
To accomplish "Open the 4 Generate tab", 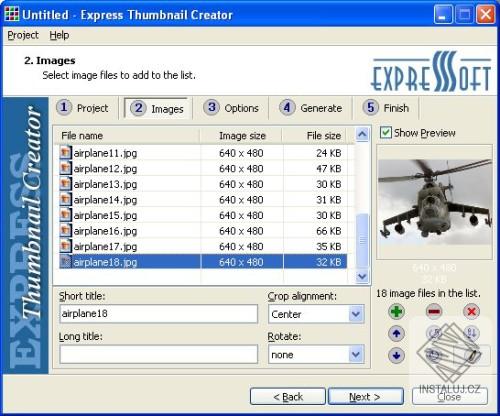I will 310,108.
